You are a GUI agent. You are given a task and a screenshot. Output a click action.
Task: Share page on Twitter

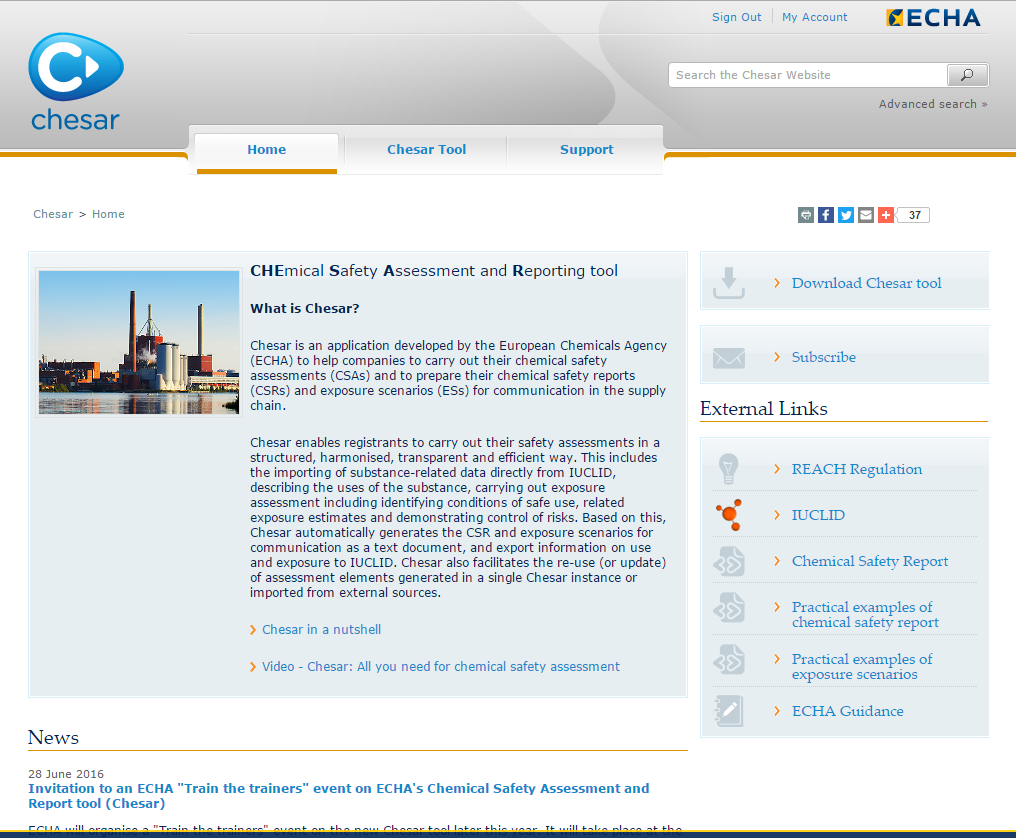(x=846, y=215)
